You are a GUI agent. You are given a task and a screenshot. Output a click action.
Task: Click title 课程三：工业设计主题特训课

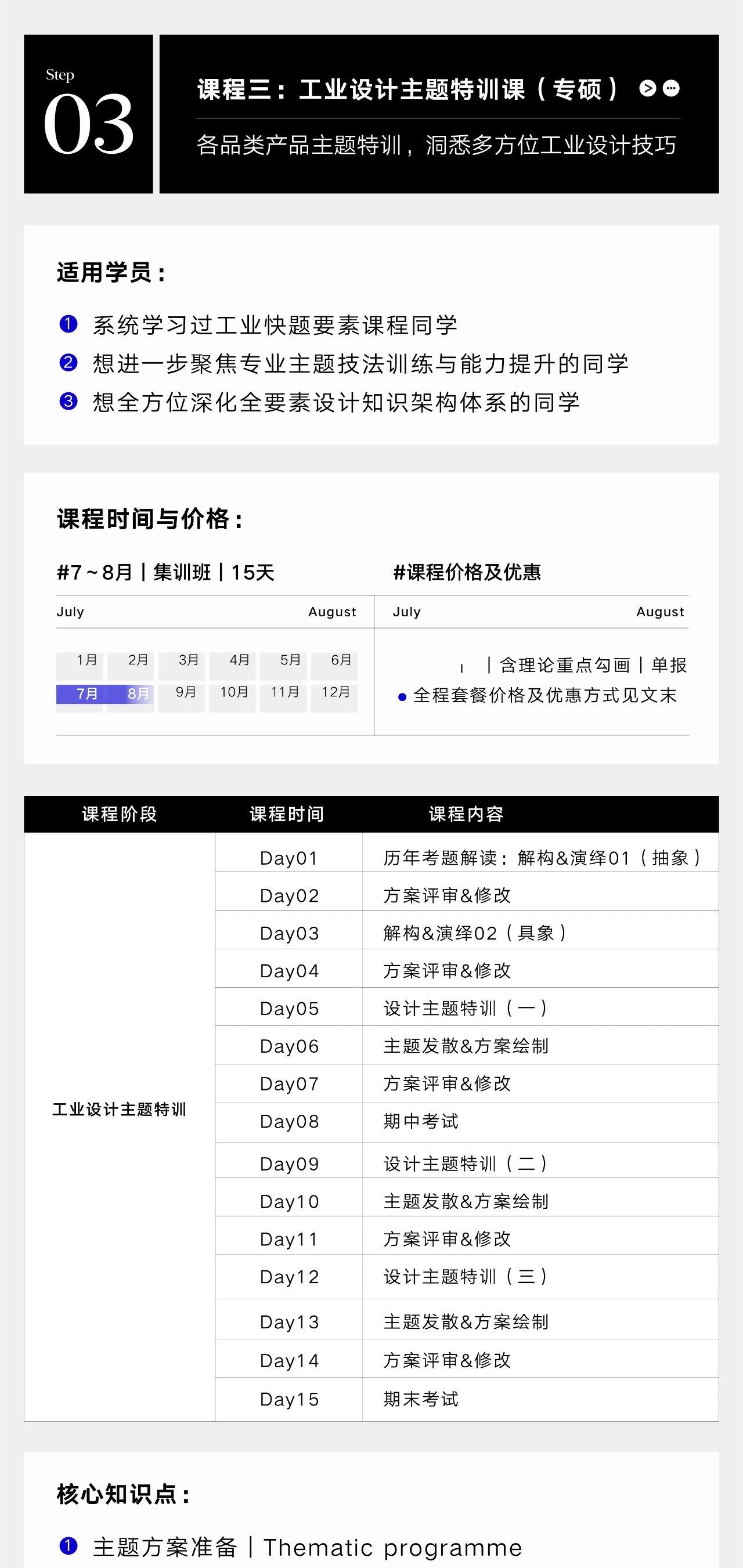pos(407,89)
